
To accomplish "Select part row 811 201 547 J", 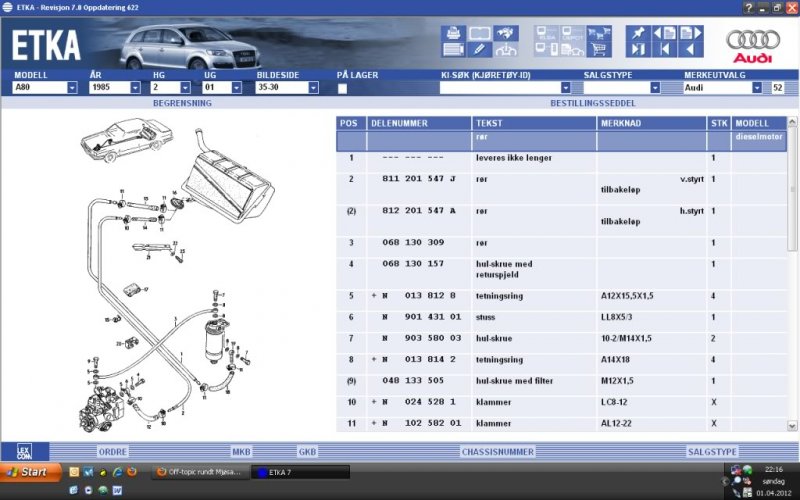I will pyautogui.click(x=418, y=179).
